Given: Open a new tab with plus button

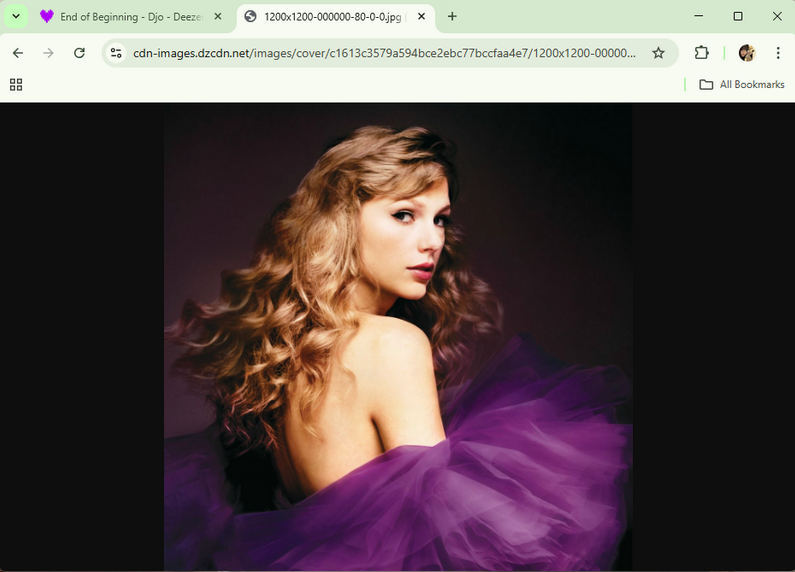Looking at the screenshot, I should point(452,17).
